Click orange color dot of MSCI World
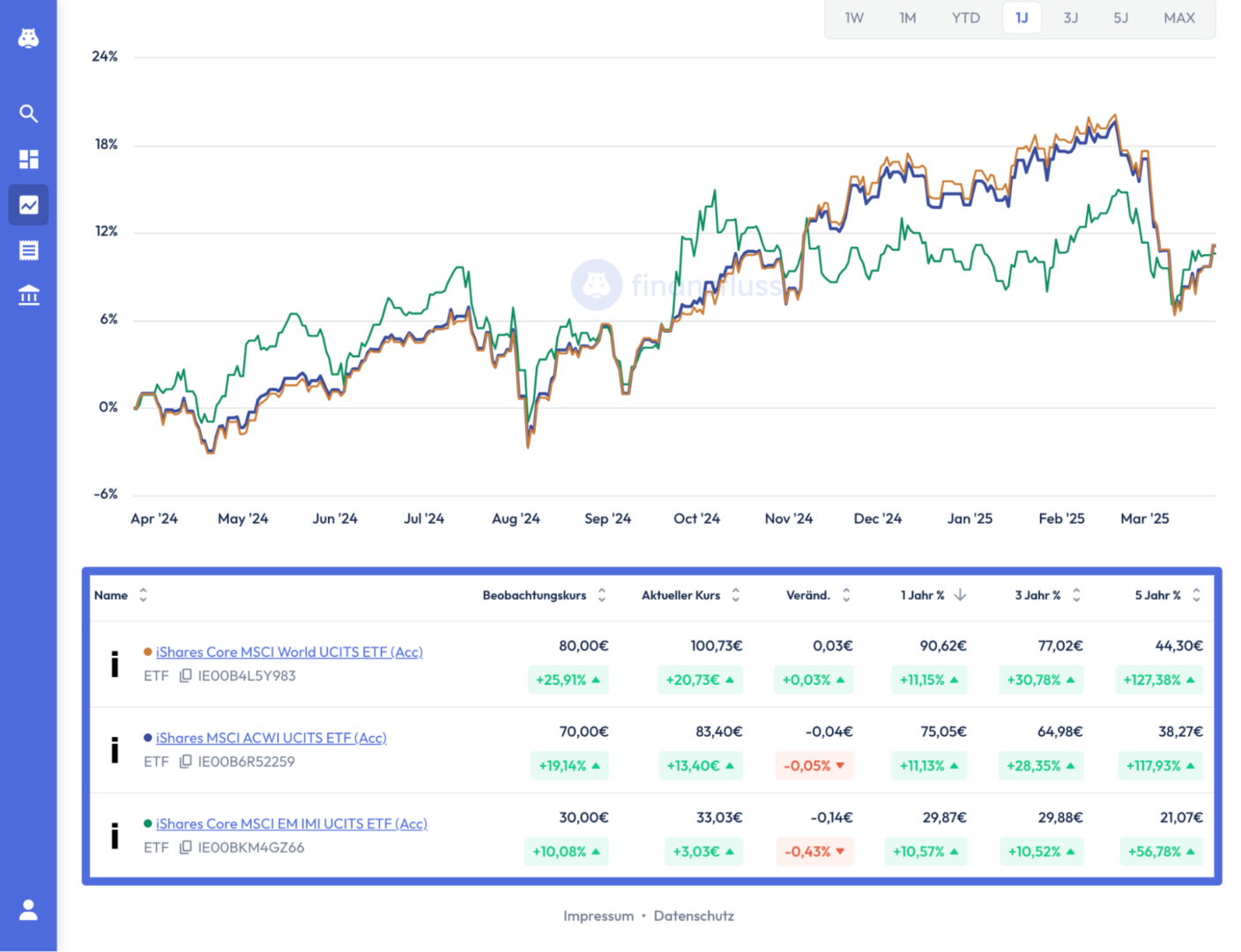 point(148,651)
